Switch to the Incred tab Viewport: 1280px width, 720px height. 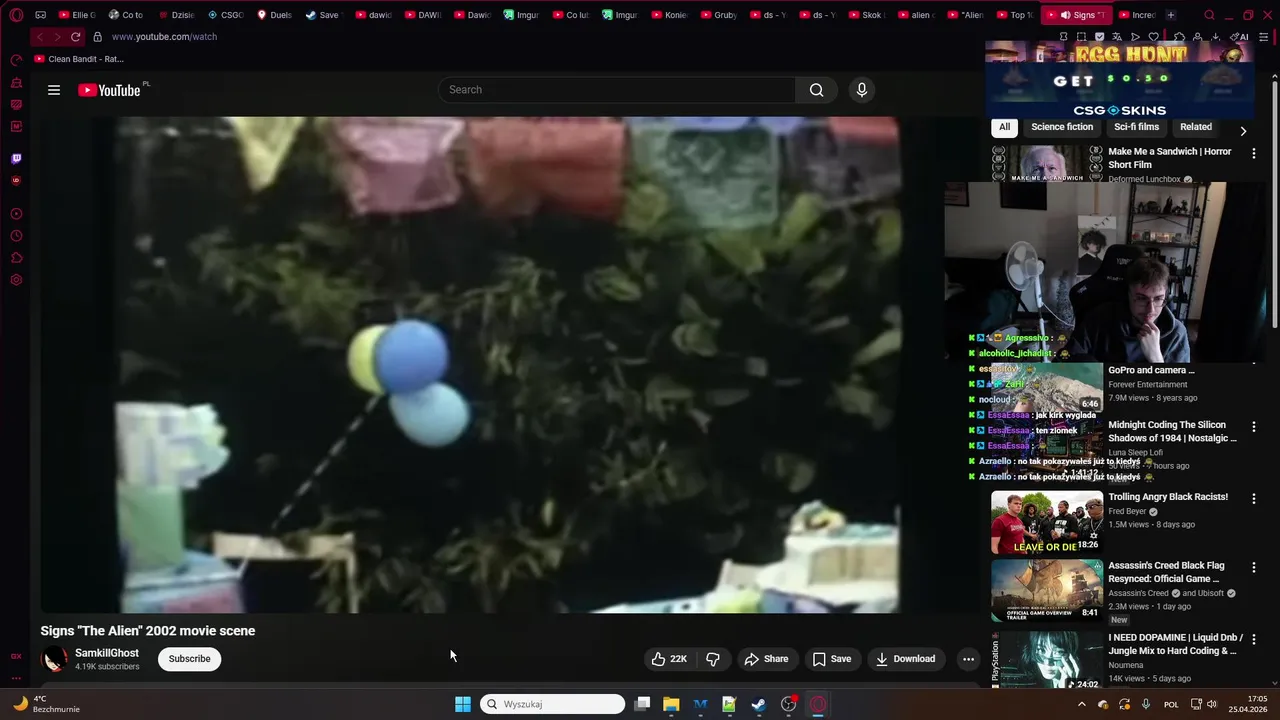point(1136,15)
